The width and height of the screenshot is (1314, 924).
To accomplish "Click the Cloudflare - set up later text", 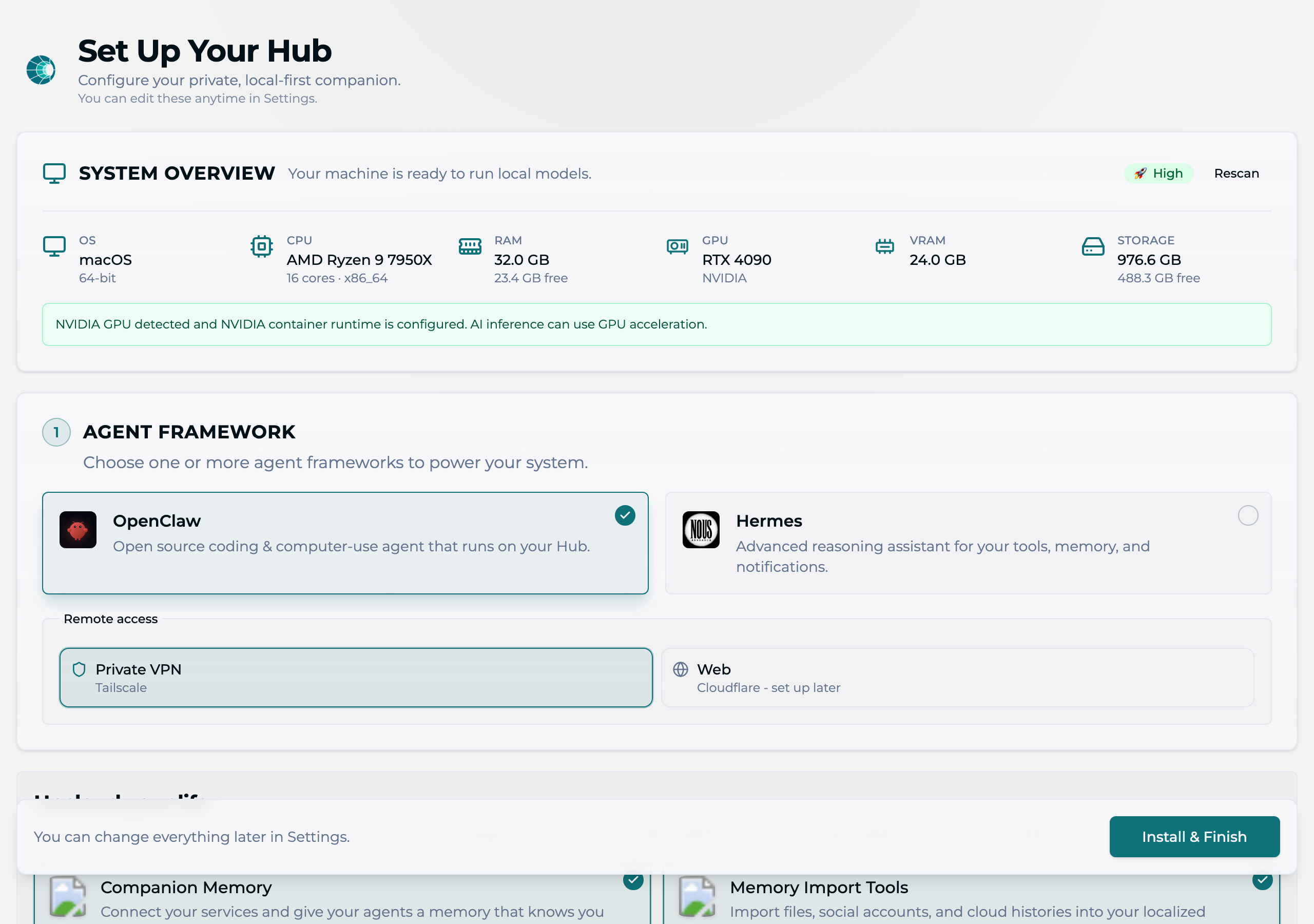I will (768, 687).
